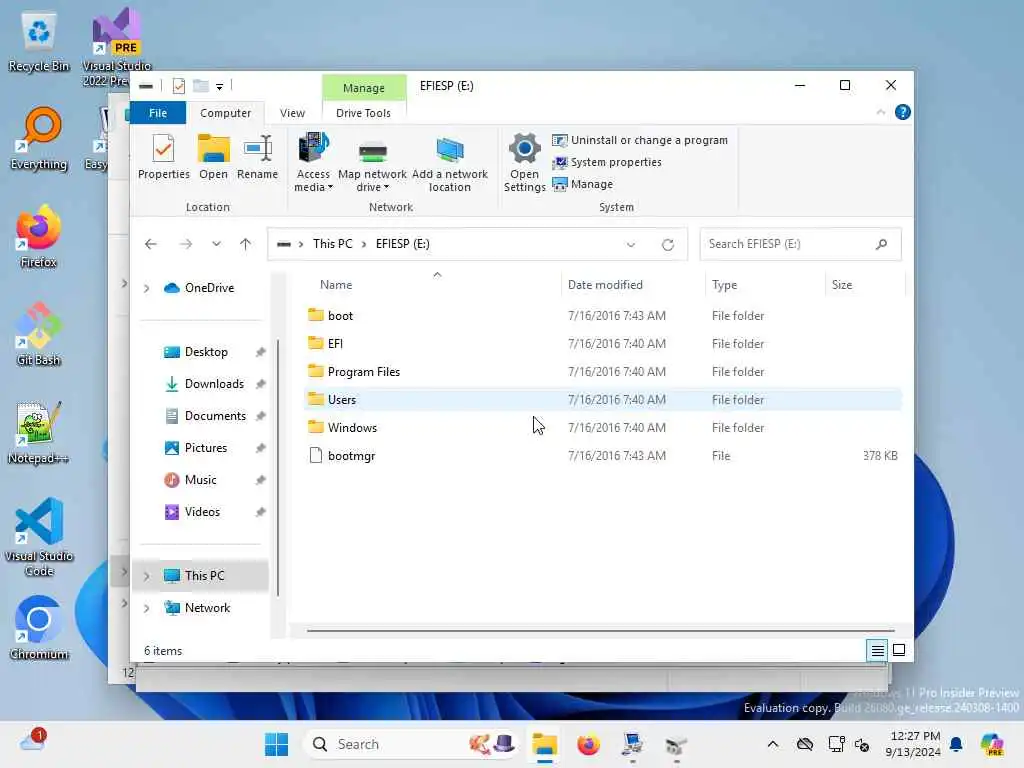The image size is (1024, 768).
Task: Select the Windows folder
Action: pyautogui.click(x=603, y=428)
